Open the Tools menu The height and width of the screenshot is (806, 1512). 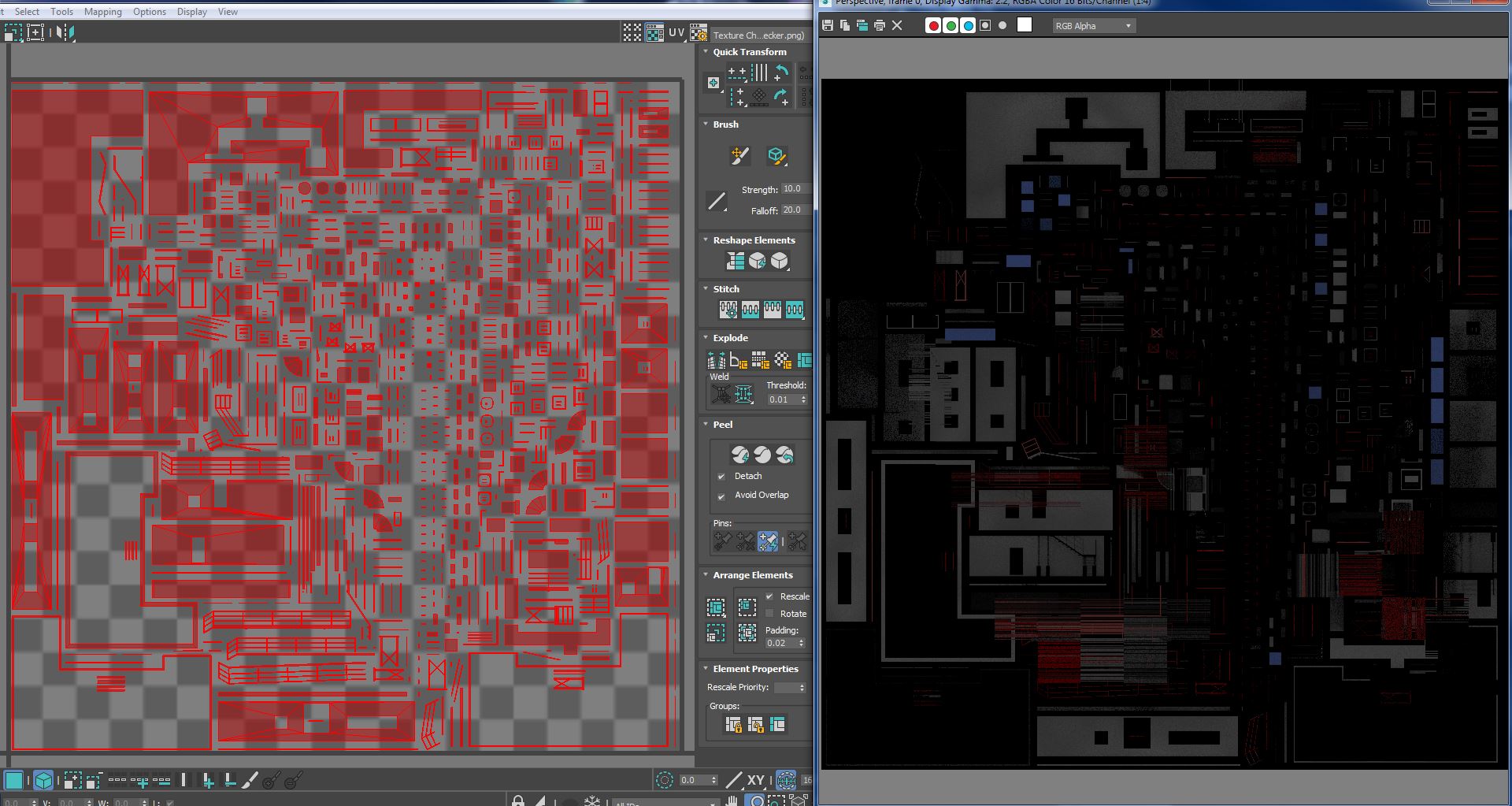61,12
